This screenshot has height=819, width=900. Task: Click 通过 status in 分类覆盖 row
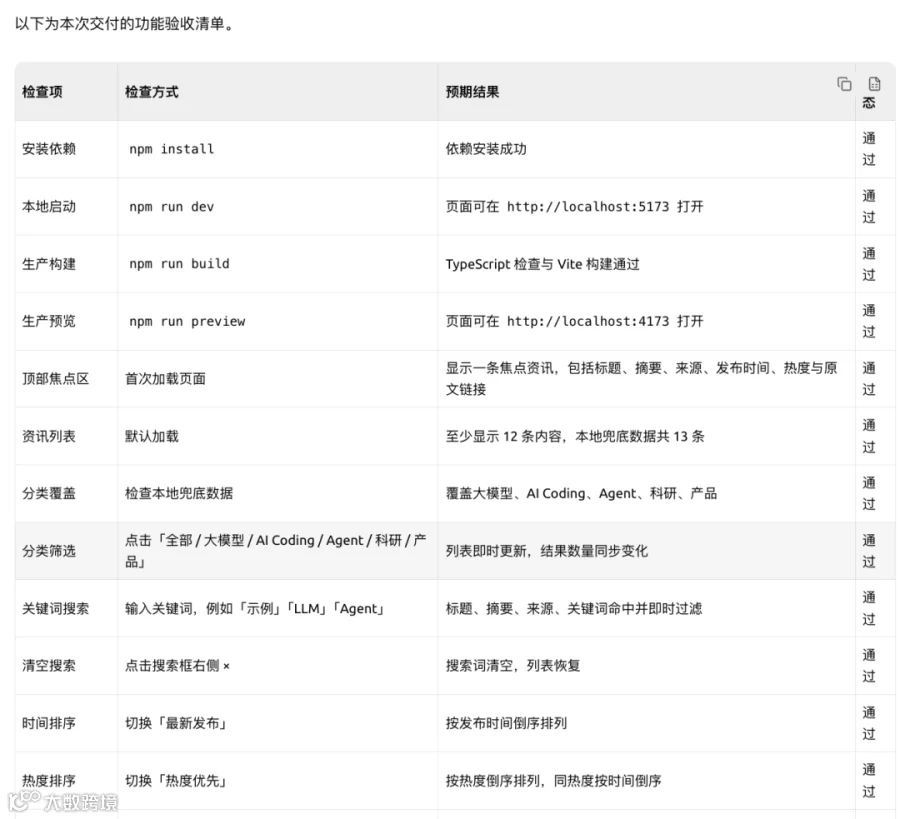pyautogui.click(x=869, y=494)
